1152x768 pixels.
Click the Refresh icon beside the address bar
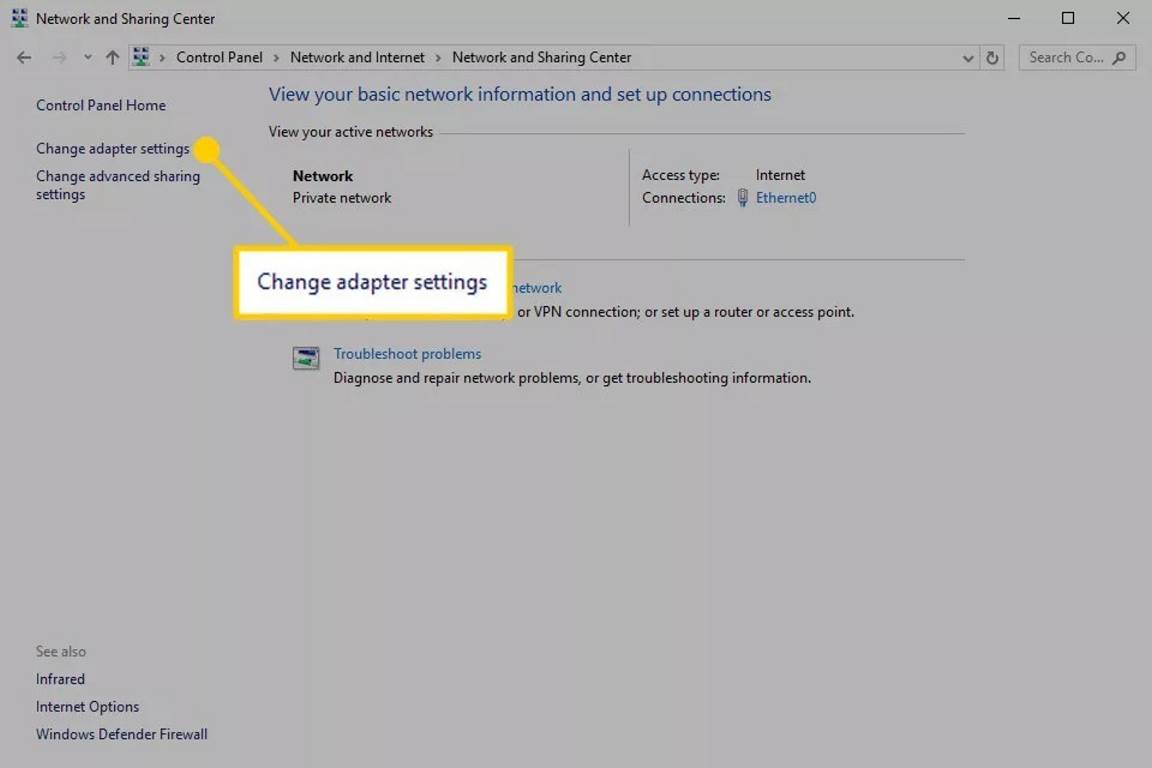point(992,57)
